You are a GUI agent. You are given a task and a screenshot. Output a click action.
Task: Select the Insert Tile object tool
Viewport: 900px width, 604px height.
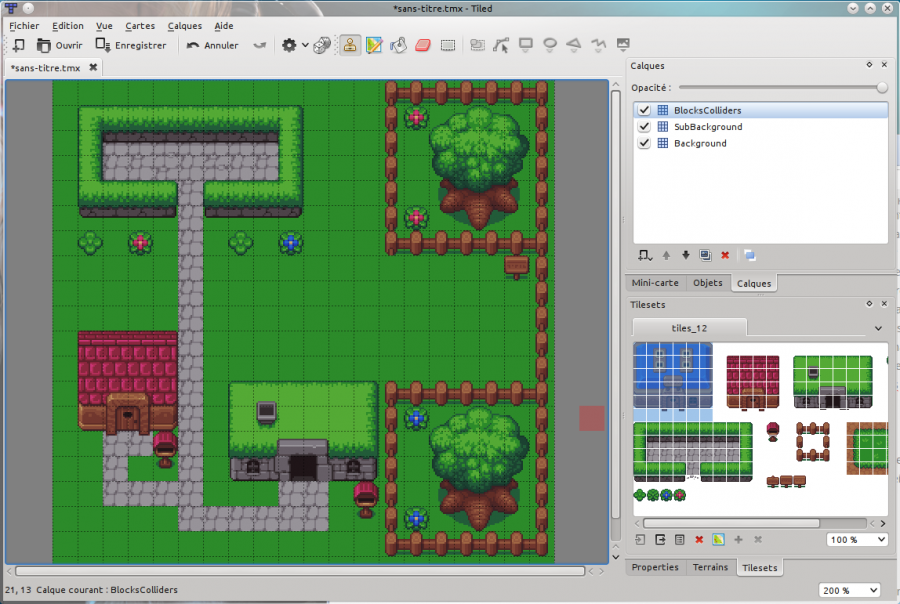(x=623, y=45)
